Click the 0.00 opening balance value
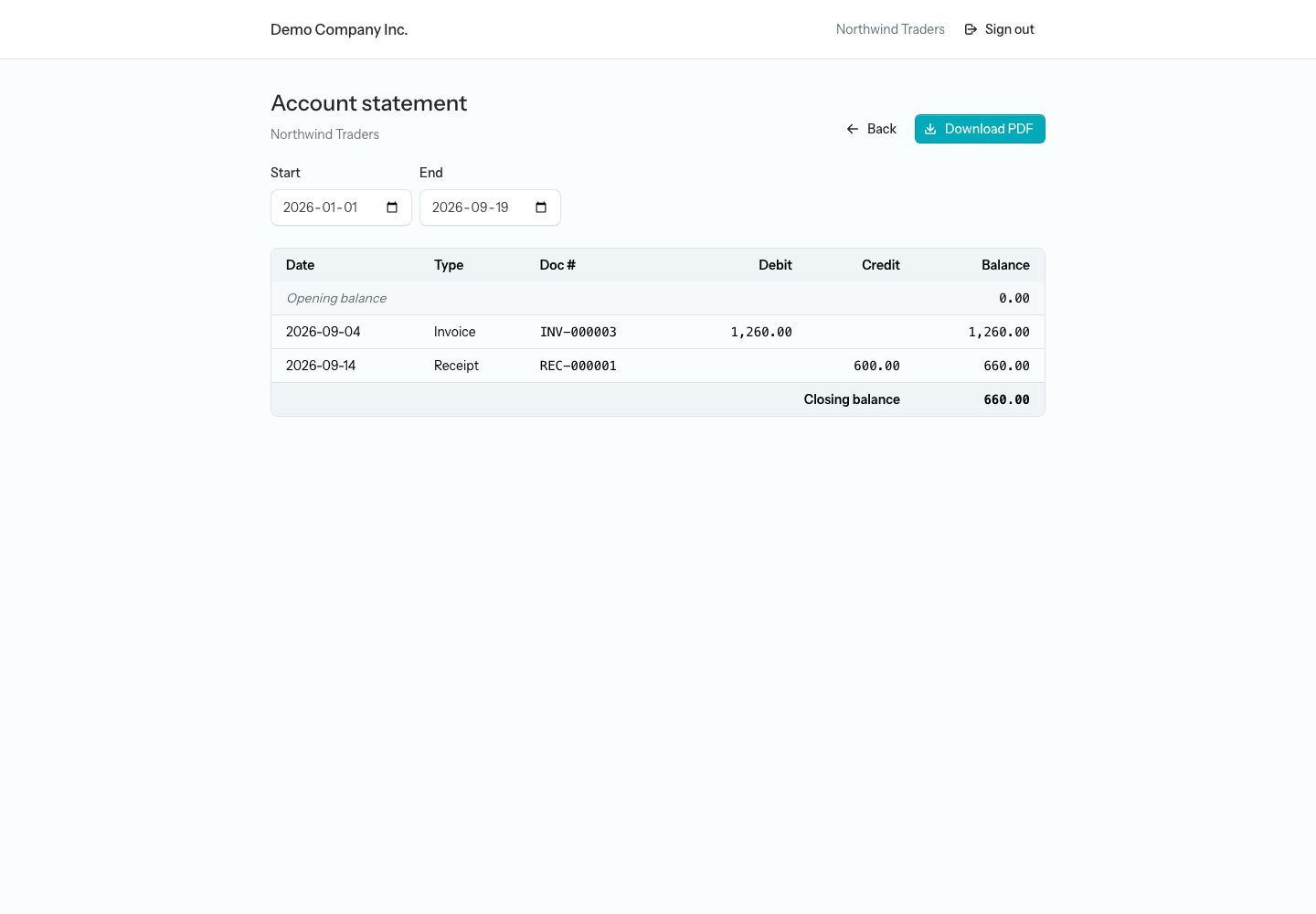 pos(1014,298)
